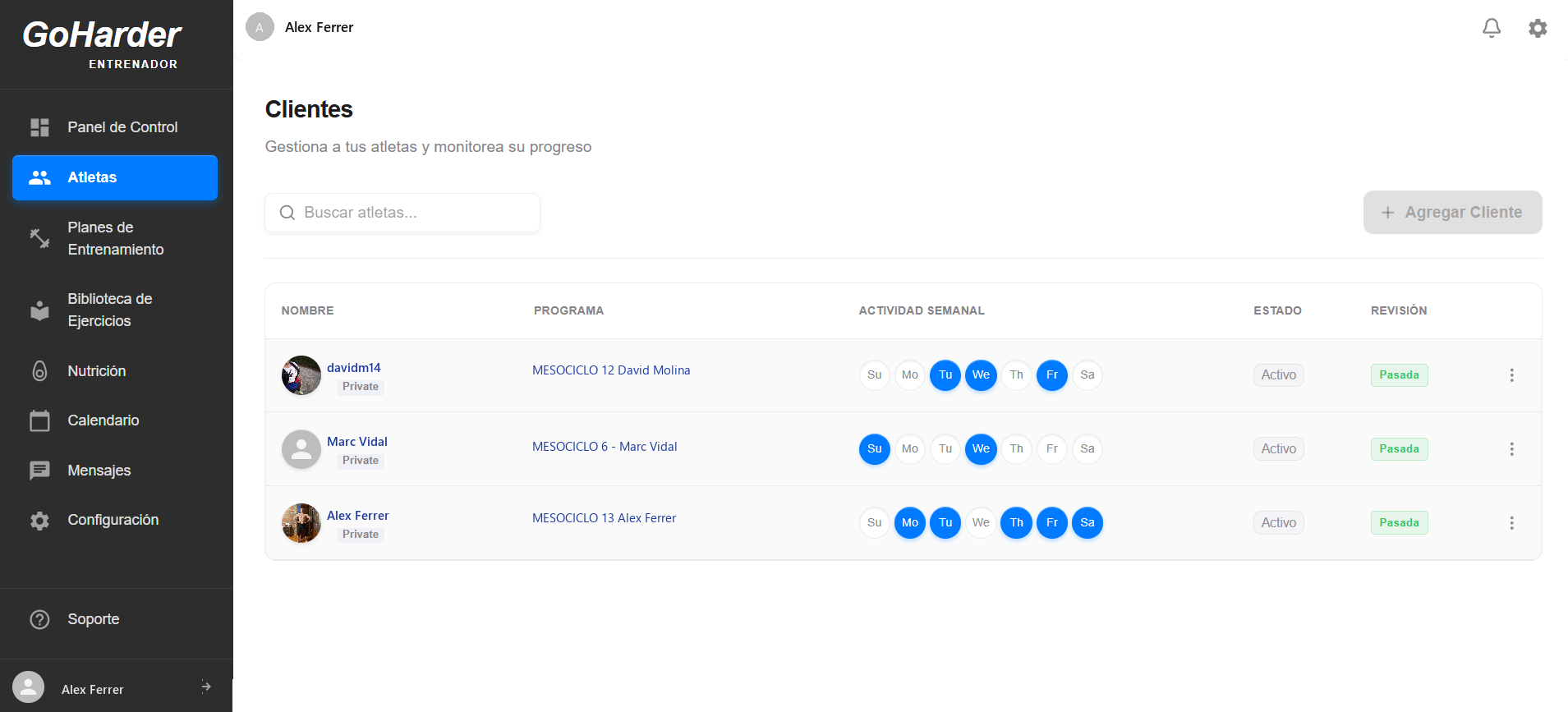Click the Planes de Entrenamiento dumbbell icon
The height and width of the screenshot is (712, 1568).
click(x=39, y=238)
